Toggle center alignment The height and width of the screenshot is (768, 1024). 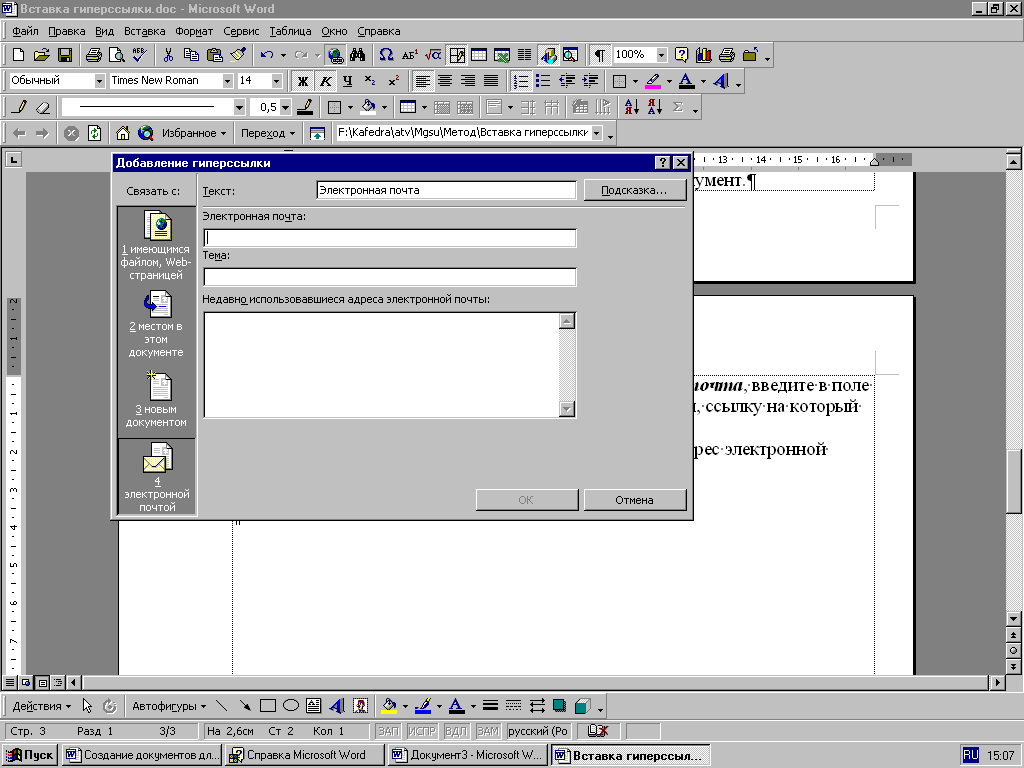(445, 81)
